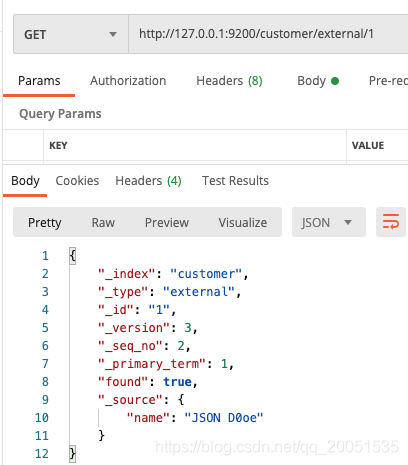Switch response view to Raw
408x465 pixels.
[x=103, y=222]
